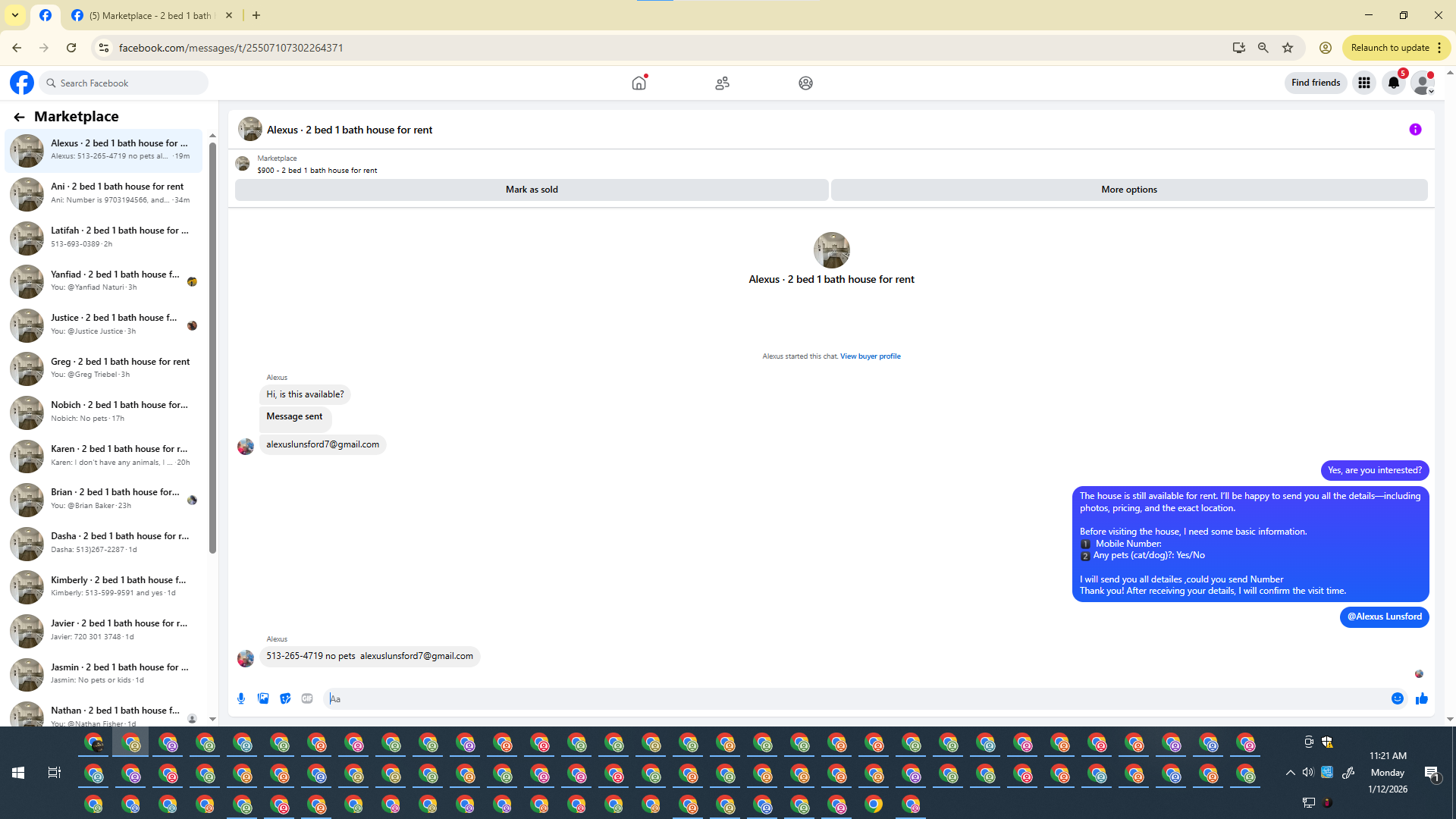Send a thumbs-up like
Image resolution: width=1456 pixels, height=819 pixels.
[1421, 698]
